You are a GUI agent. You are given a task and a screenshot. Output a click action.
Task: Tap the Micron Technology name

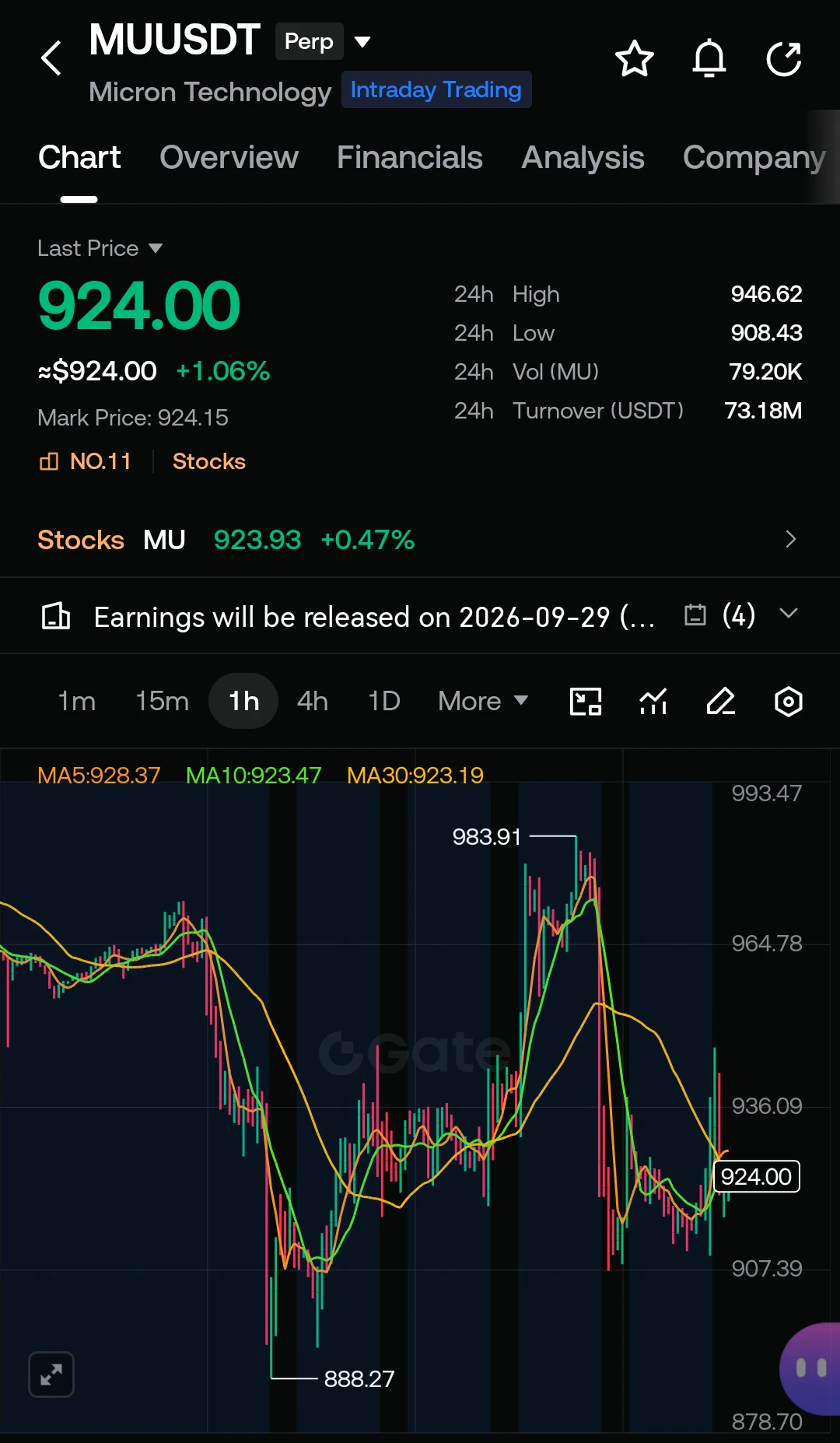coord(210,92)
